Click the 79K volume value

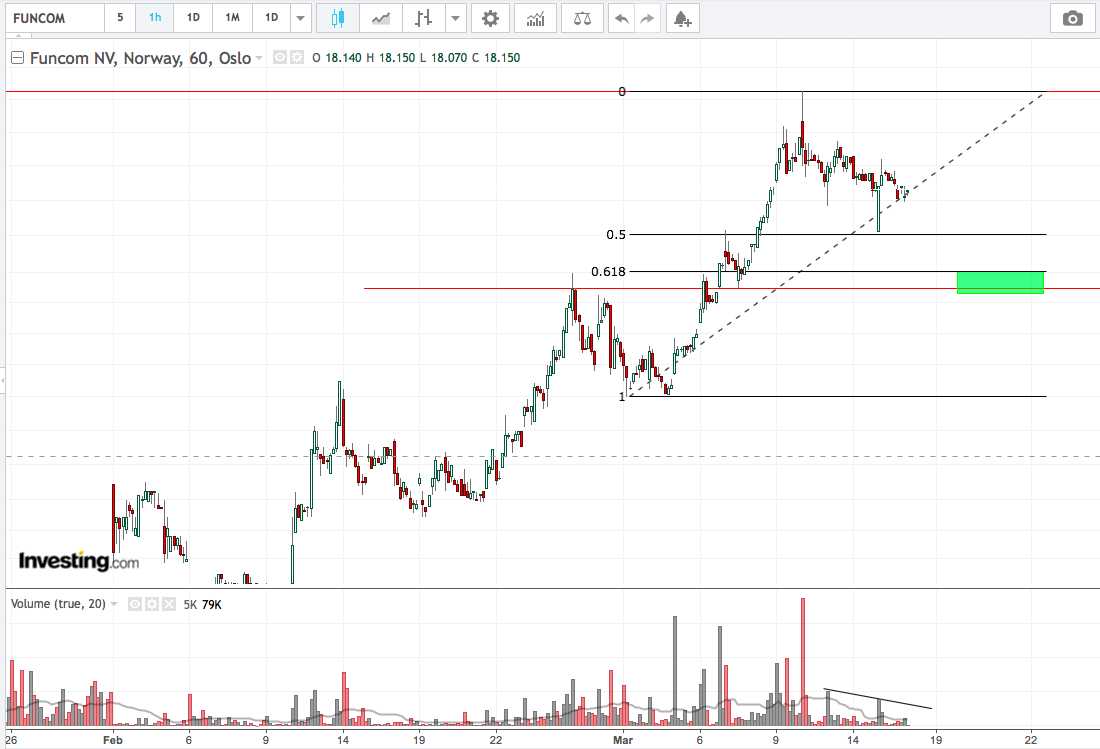212,605
